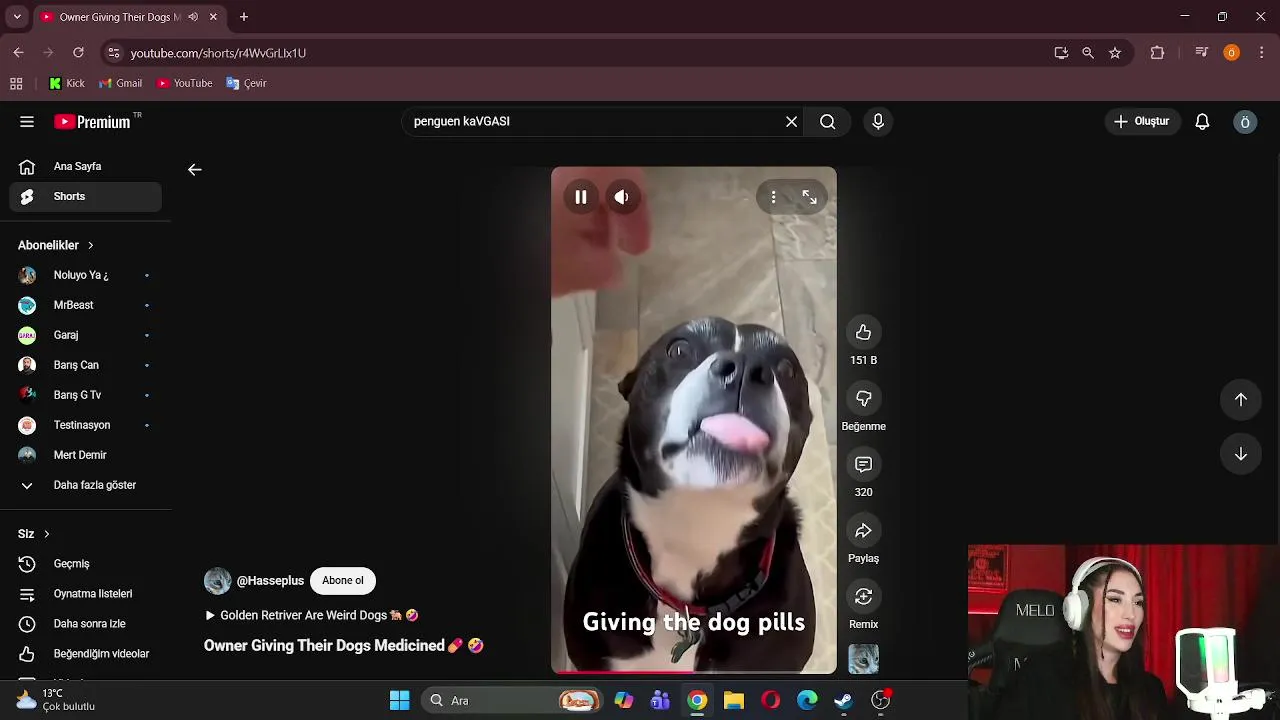Open the @Hasseplus channel link
This screenshot has width=1280, height=720.
pyautogui.click(x=270, y=581)
